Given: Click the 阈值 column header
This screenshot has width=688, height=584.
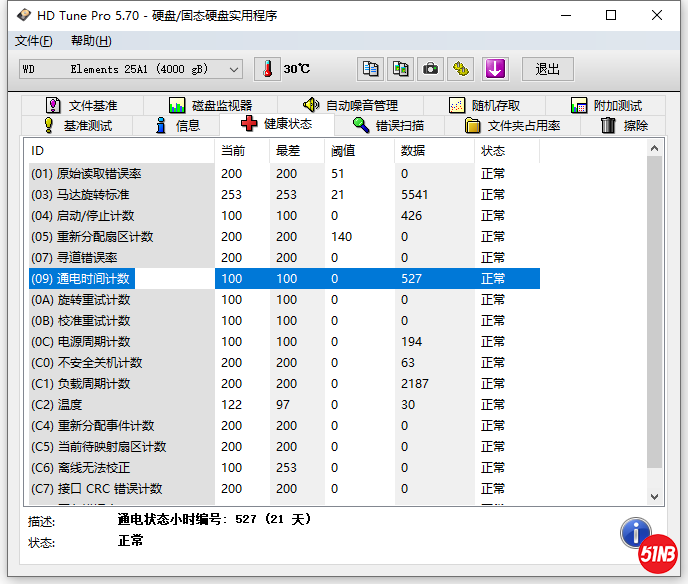Looking at the screenshot, I should pyautogui.click(x=343, y=151).
